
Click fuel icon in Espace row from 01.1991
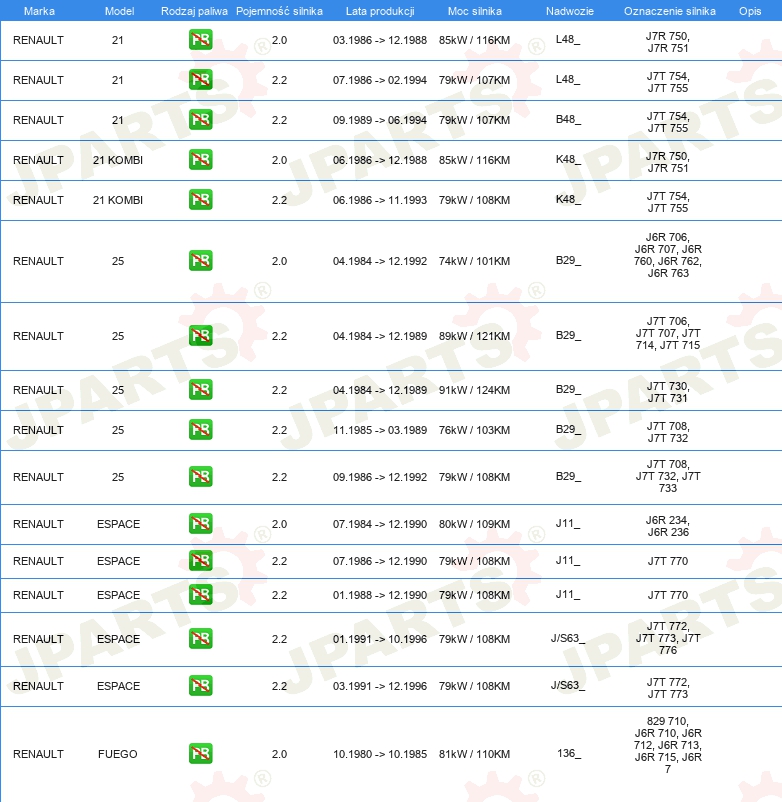click(x=200, y=638)
